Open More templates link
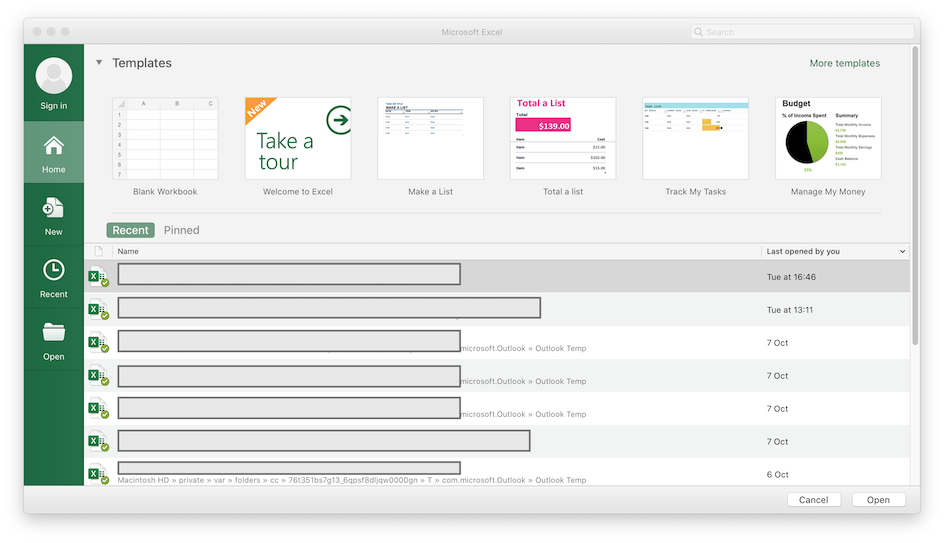 pyautogui.click(x=845, y=63)
